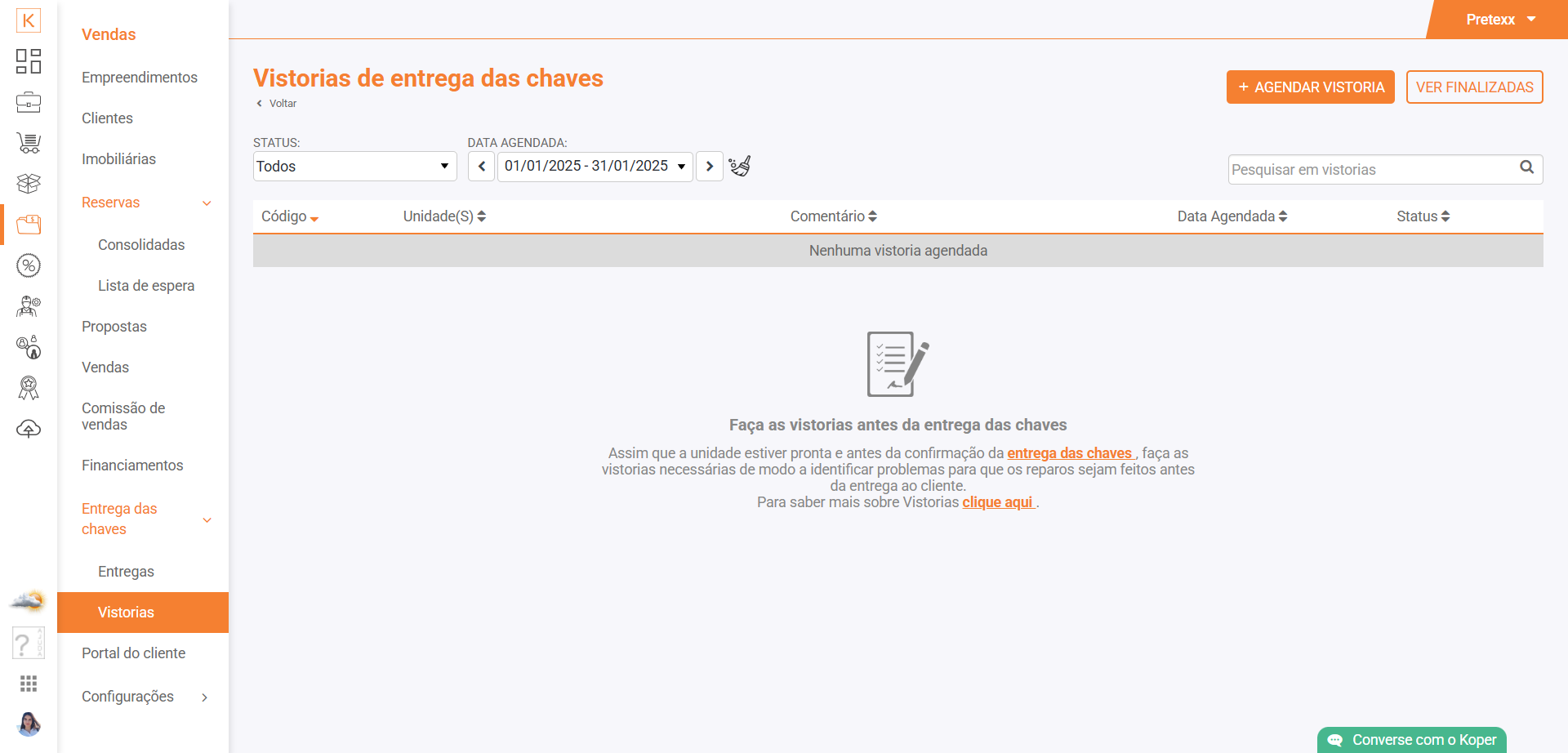Open the dashboard grid icon in sidebar
This screenshot has height=753, width=1568.
(x=29, y=61)
